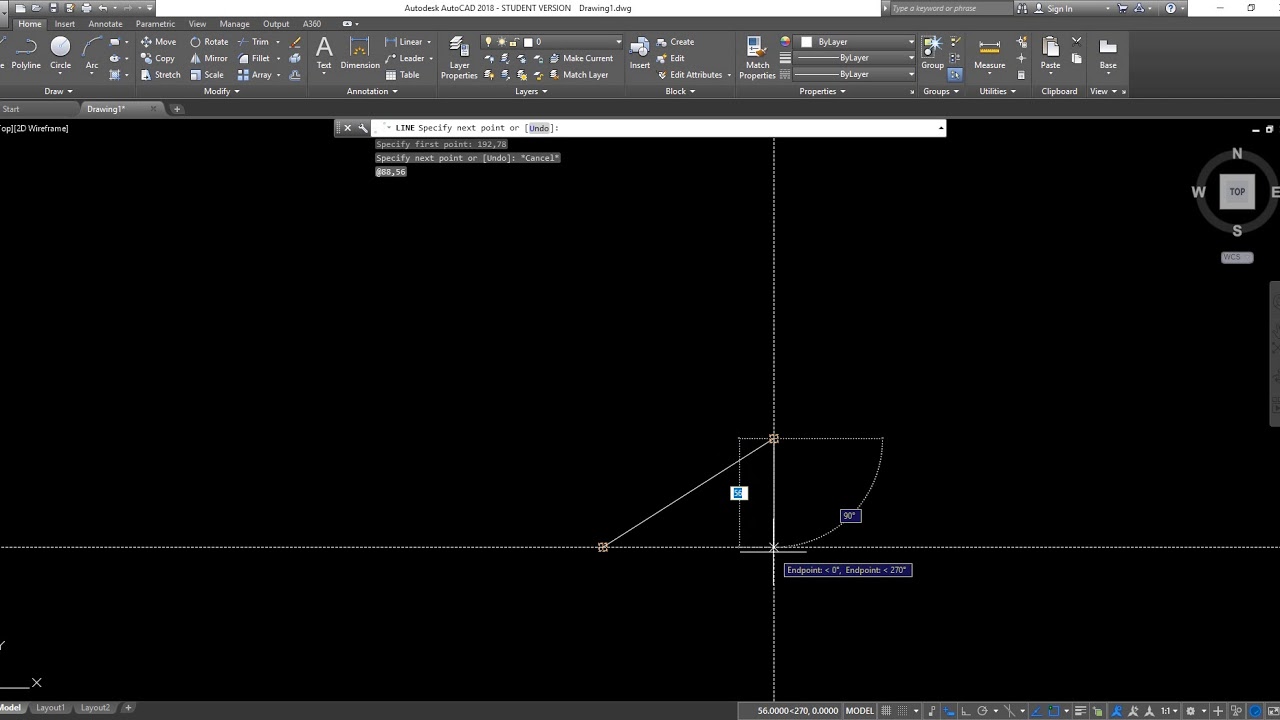Activate the Mirror tool
Screen dimensions: 1280x720
(208, 58)
